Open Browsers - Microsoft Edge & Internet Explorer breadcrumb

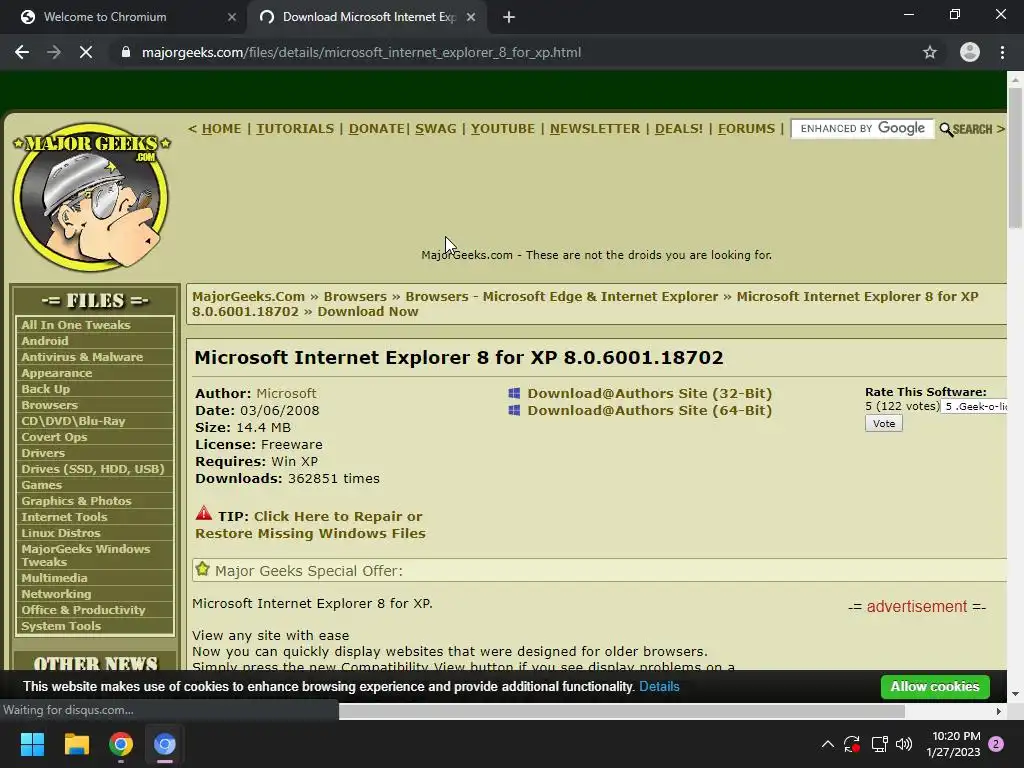pyautogui.click(x=562, y=296)
